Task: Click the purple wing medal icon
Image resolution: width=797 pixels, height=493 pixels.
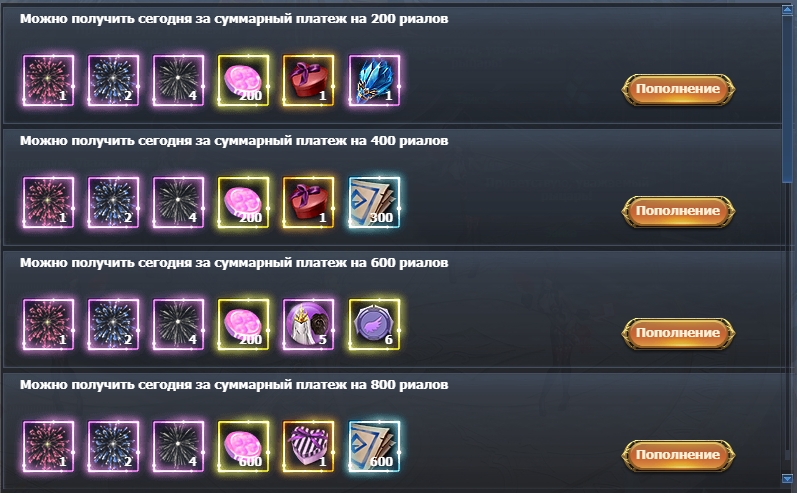Action: coord(374,324)
